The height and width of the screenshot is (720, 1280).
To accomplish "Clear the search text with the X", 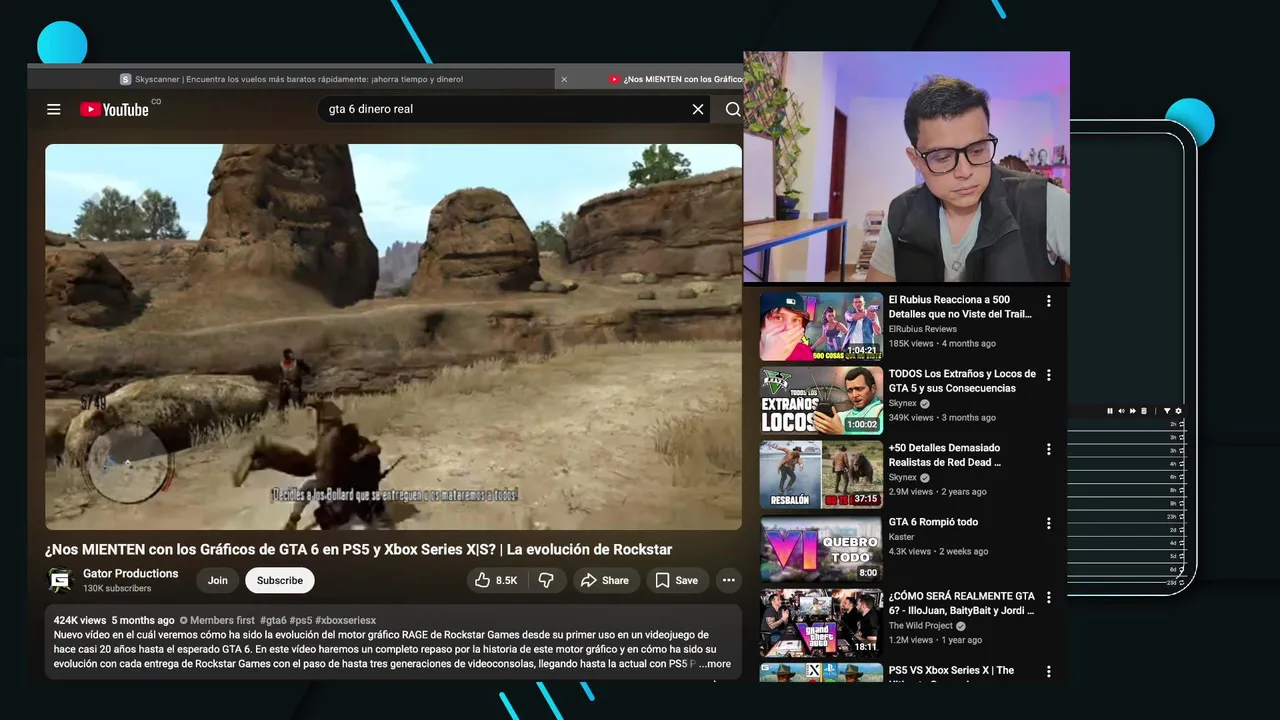I will coord(698,109).
